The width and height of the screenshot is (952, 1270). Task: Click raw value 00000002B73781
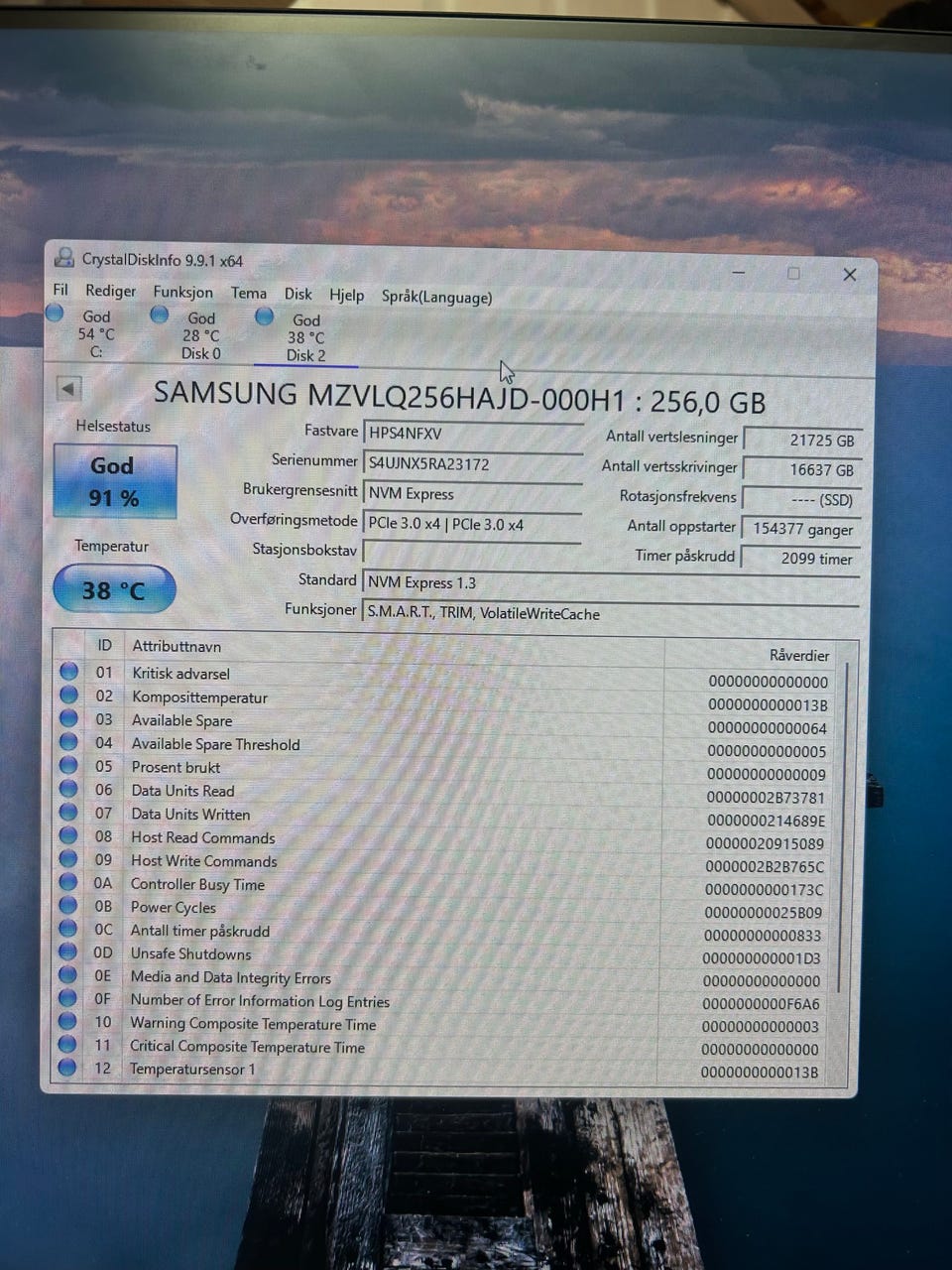pyautogui.click(x=766, y=797)
